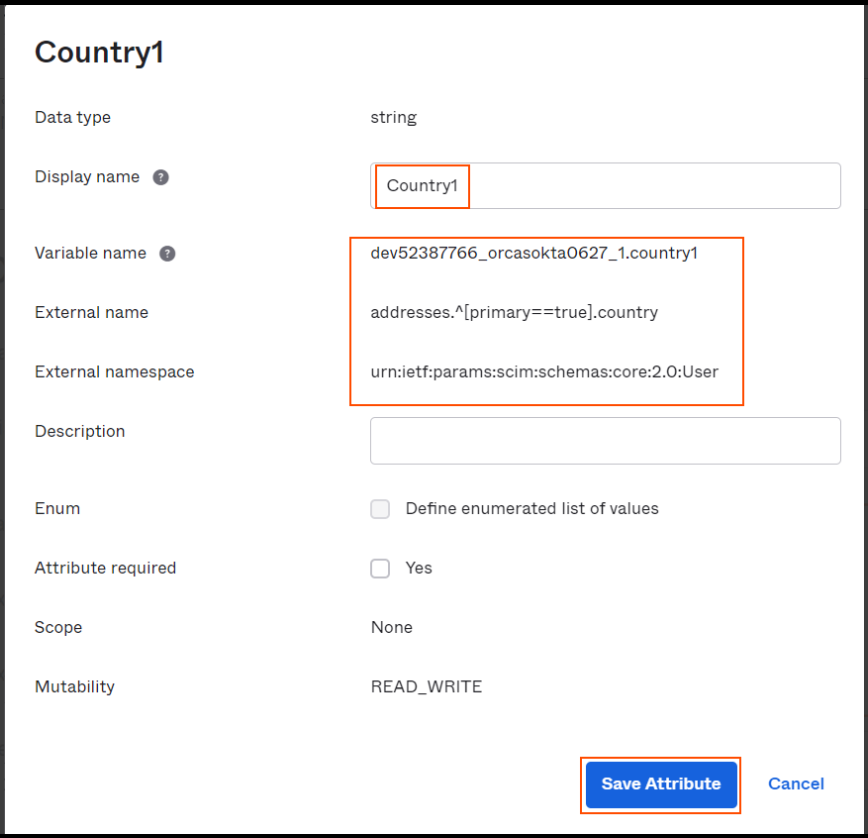
Task: Toggle the Define enumerated list checkbox
Action: pyautogui.click(x=380, y=509)
